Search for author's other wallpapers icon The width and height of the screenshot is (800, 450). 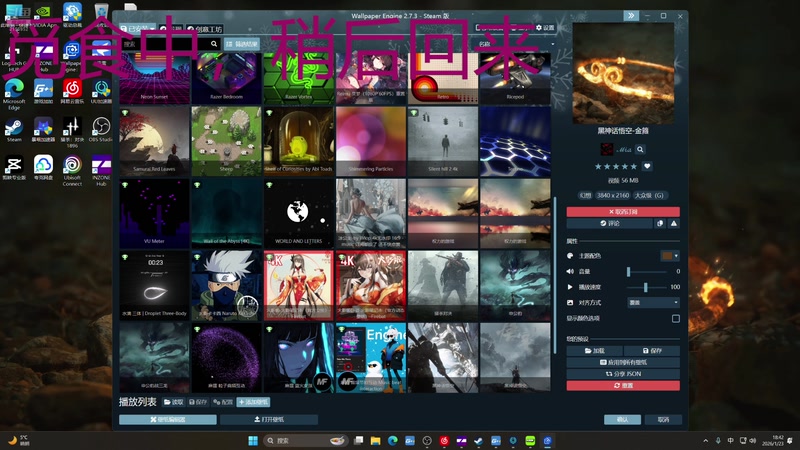tap(640, 149)
